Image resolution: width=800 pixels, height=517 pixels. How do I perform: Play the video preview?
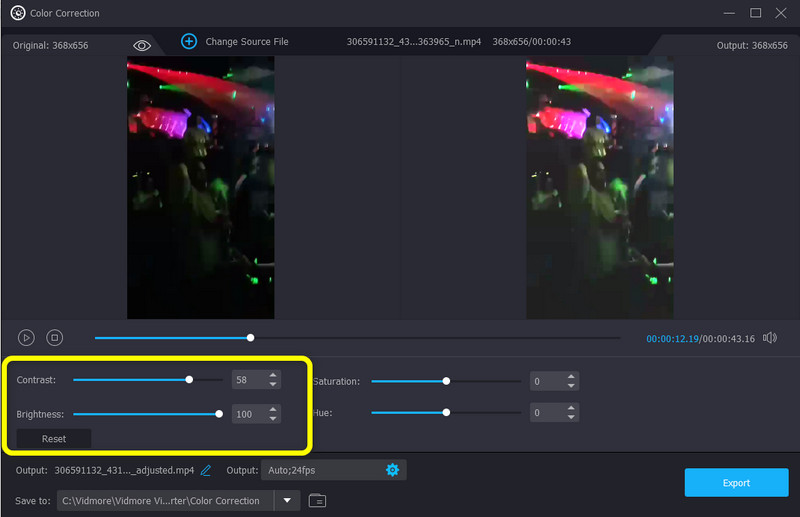(x=26, y=337)
